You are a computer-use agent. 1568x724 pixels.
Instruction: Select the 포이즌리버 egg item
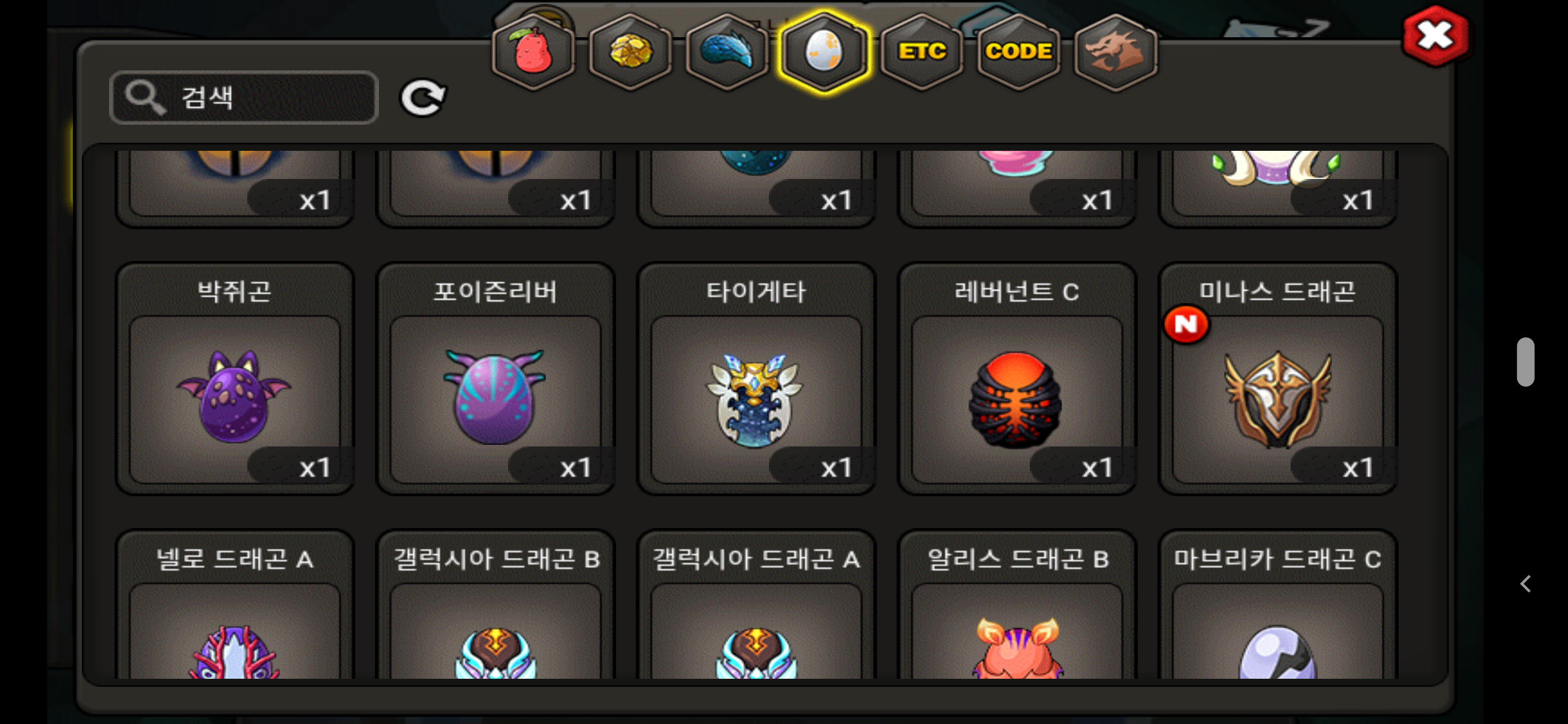[x=496, y=378]
